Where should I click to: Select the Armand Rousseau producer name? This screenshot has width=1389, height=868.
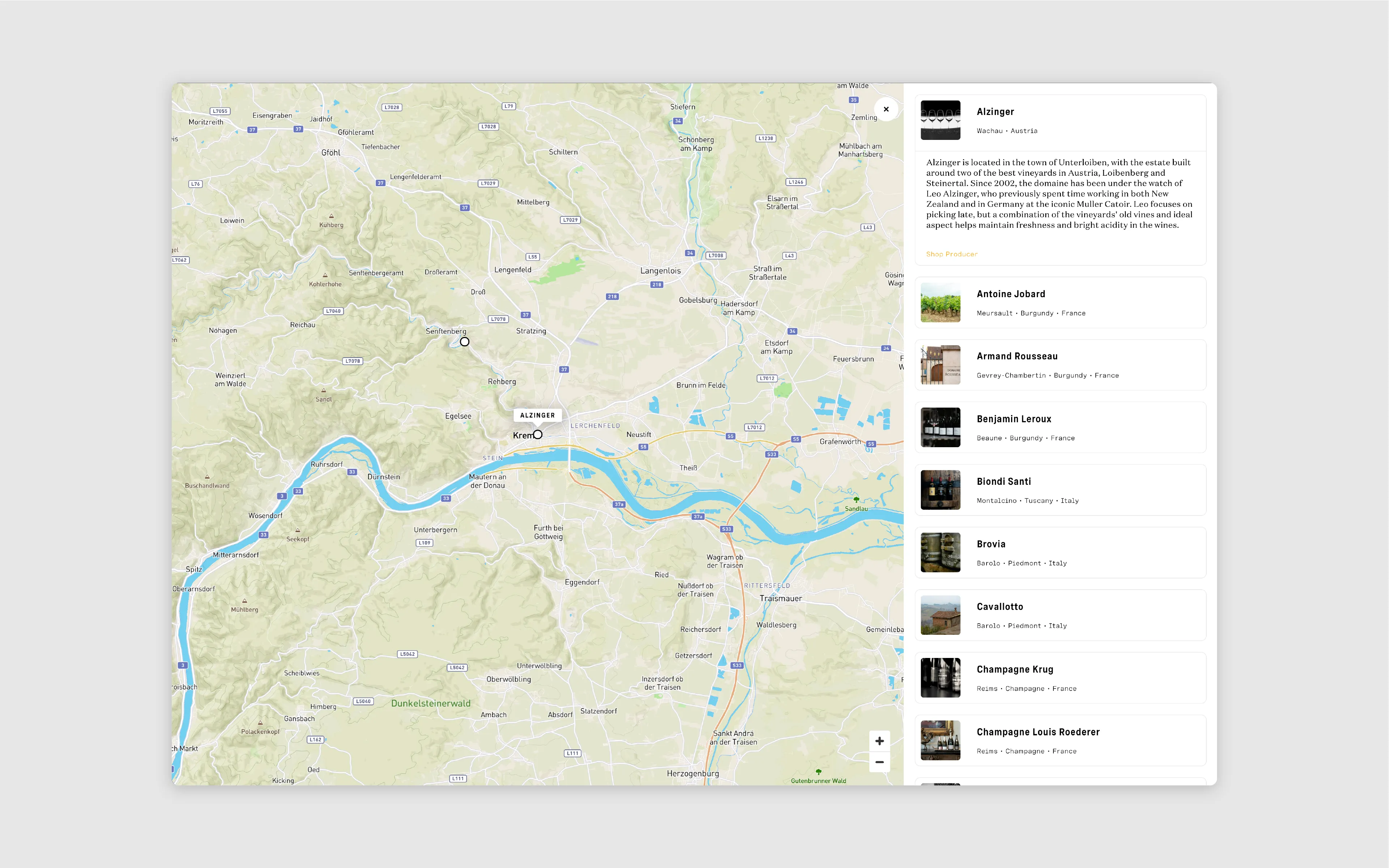[1017, 356]
